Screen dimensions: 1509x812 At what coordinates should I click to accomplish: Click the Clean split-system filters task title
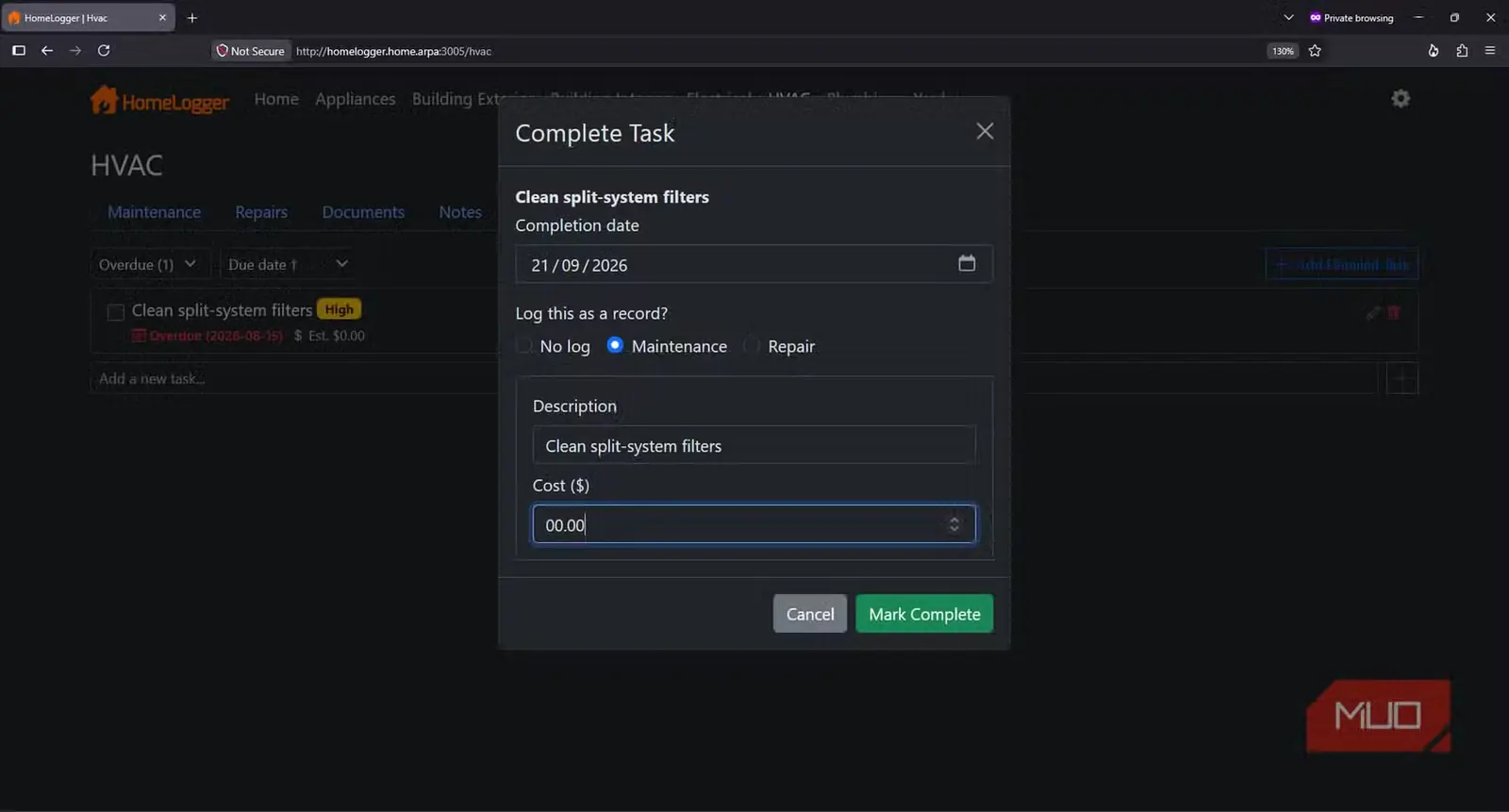point(222,310)
